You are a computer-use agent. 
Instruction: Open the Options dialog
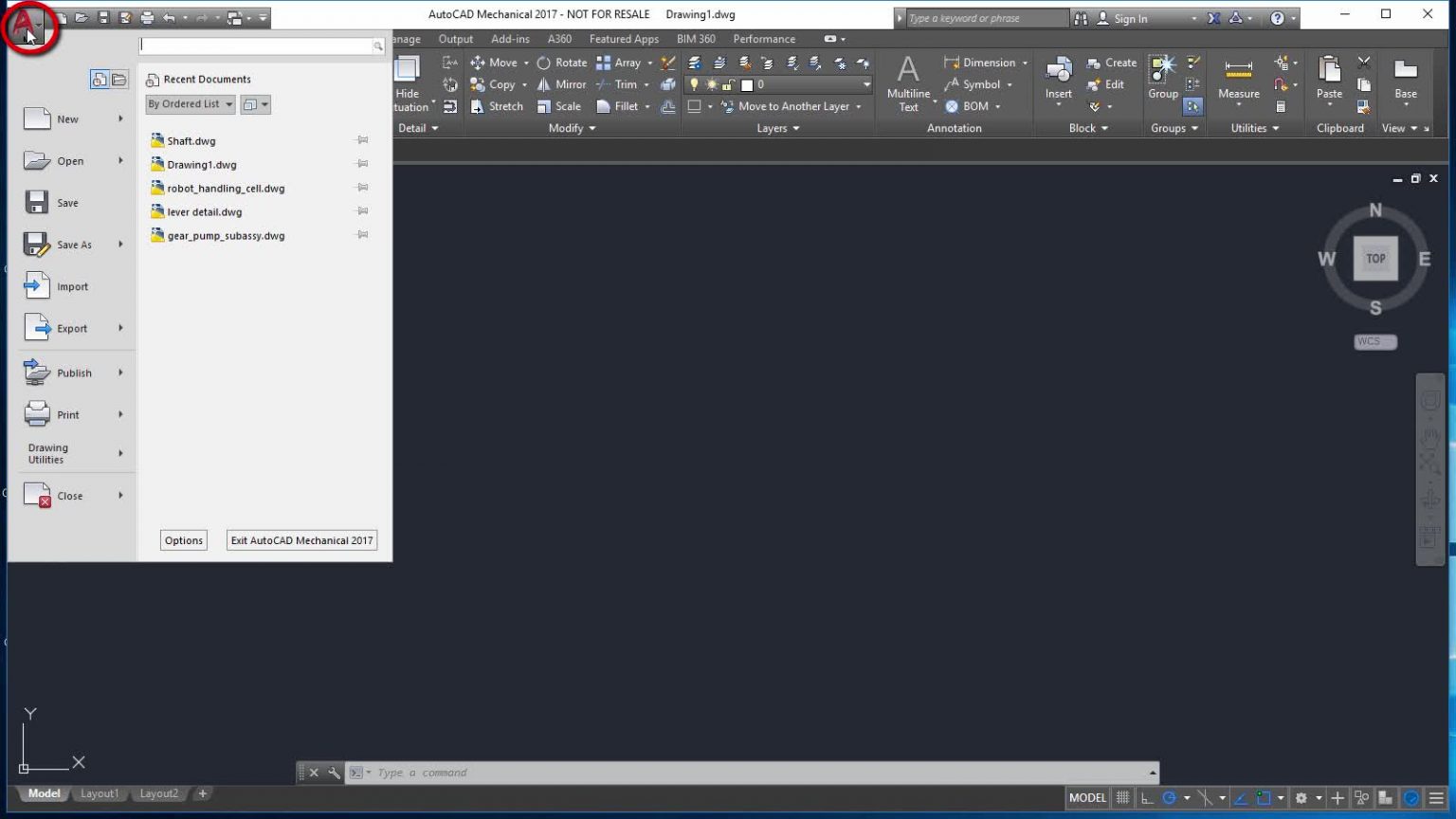click(x=183, y=539)
